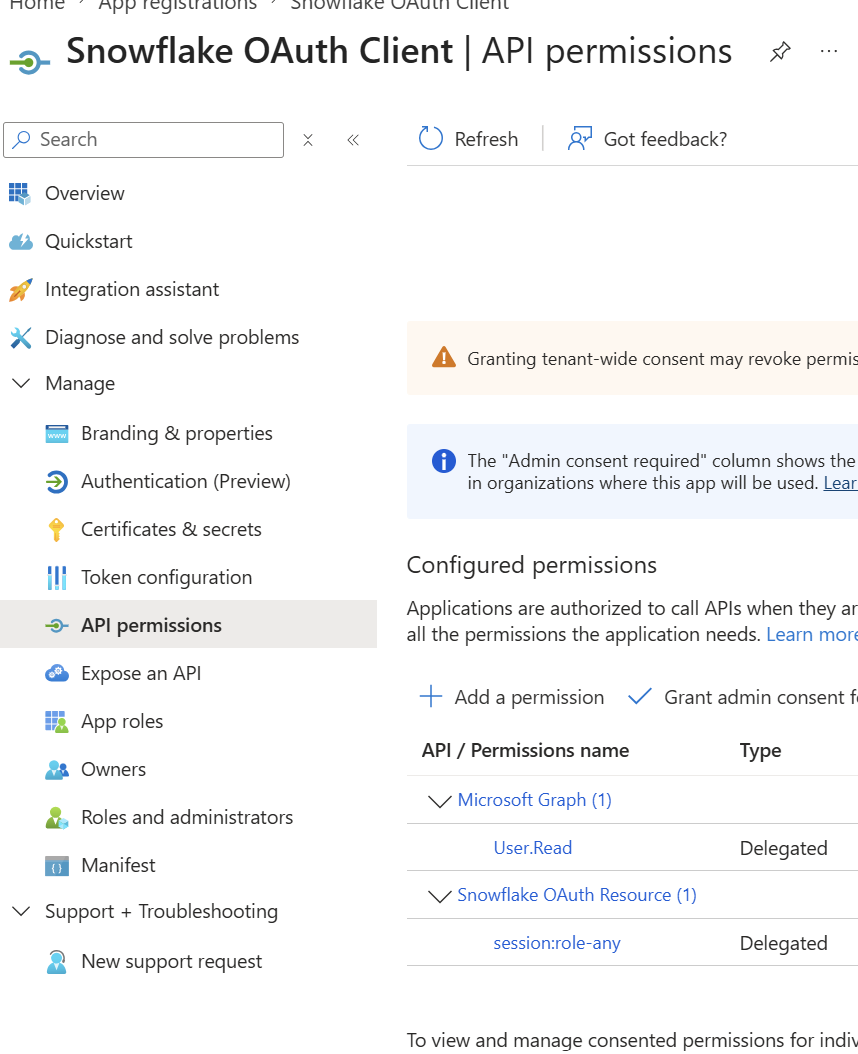Click Delegated in the session:role-any row
This screenshot has height=1054, width=858.
[783, 944]
